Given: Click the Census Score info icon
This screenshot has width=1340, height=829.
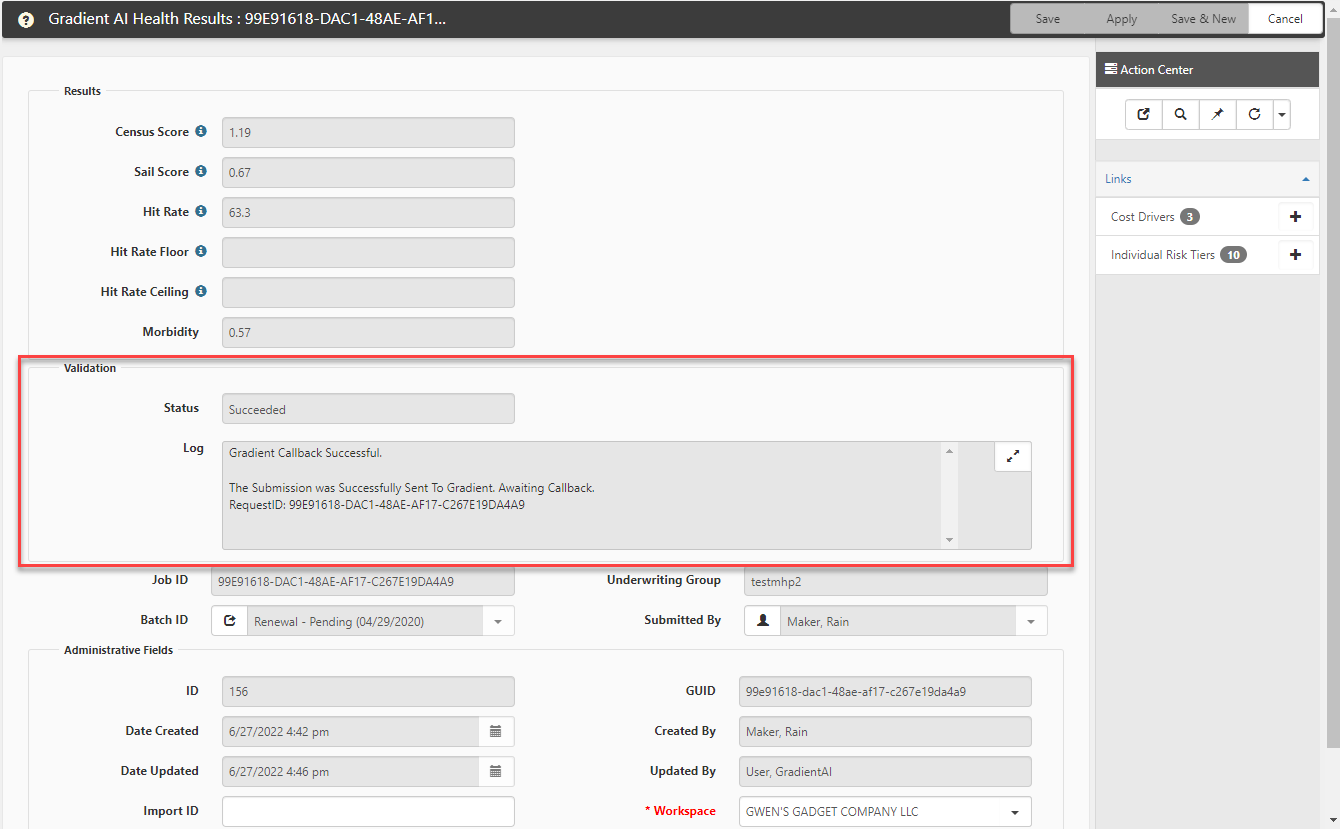Looking at the screenshot, I should (x=201, y=132).
